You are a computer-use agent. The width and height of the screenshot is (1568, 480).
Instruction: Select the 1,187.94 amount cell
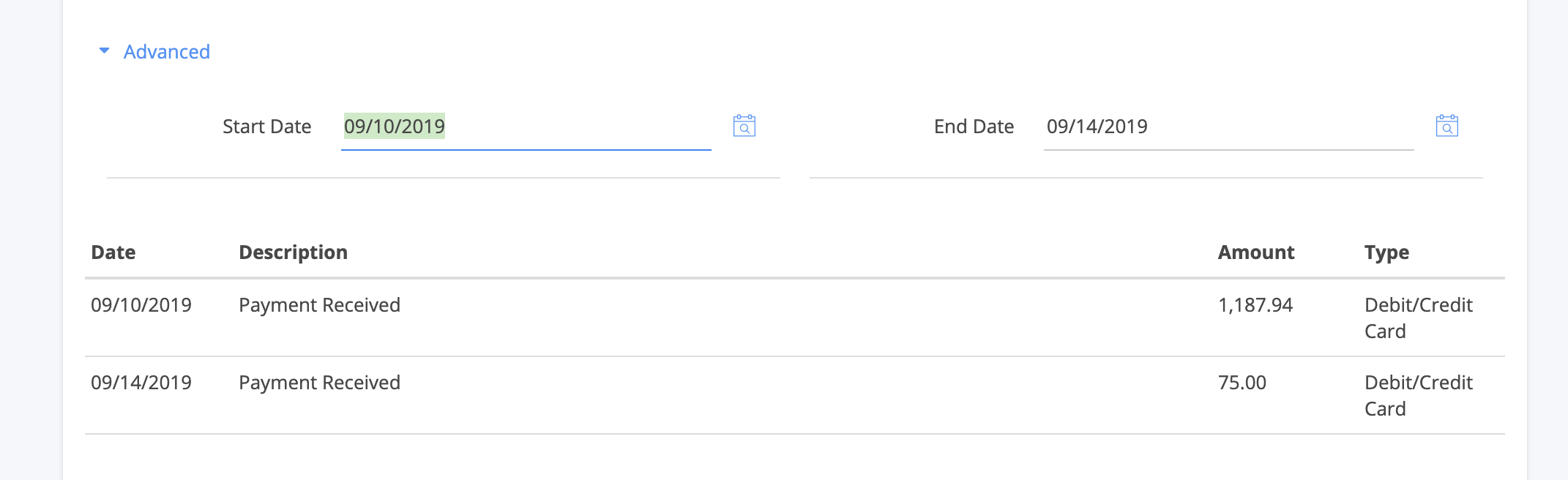pos(1255,305)
